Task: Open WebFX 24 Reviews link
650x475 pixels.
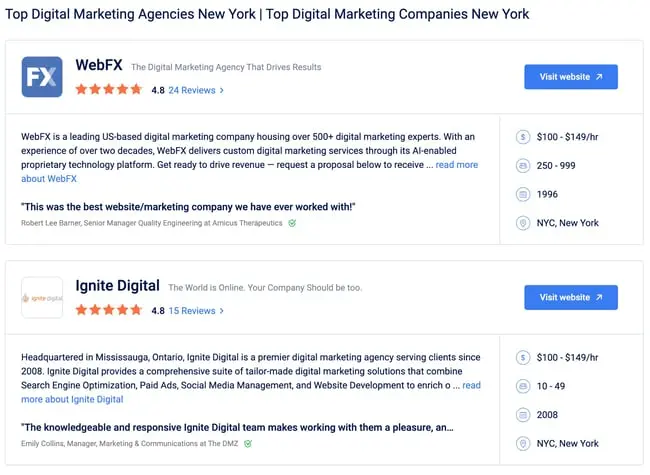Action: point(195,90)
